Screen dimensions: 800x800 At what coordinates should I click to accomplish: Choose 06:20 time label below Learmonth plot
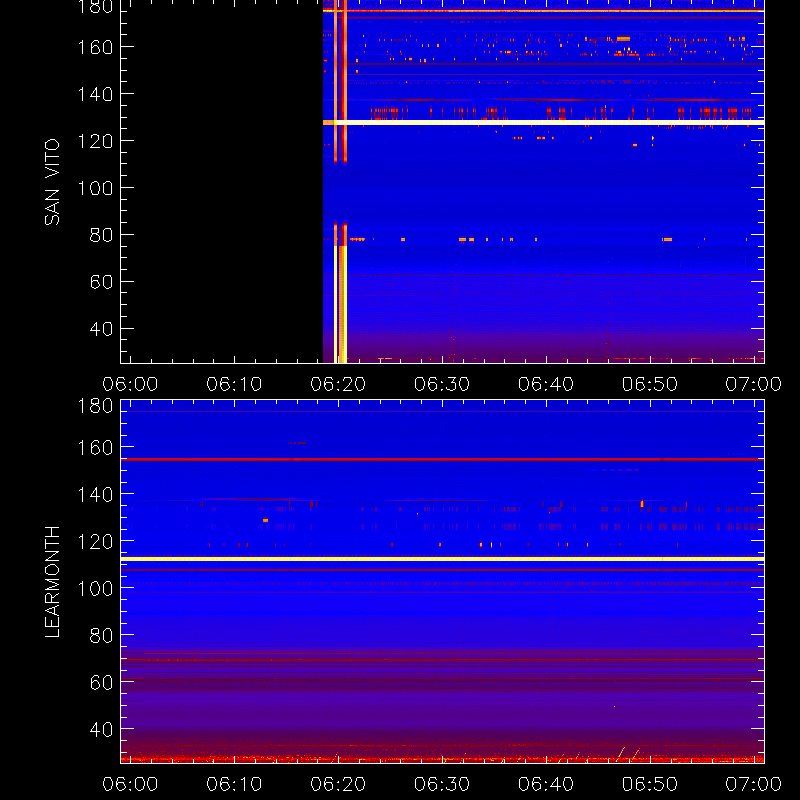[x=338, y=784]
